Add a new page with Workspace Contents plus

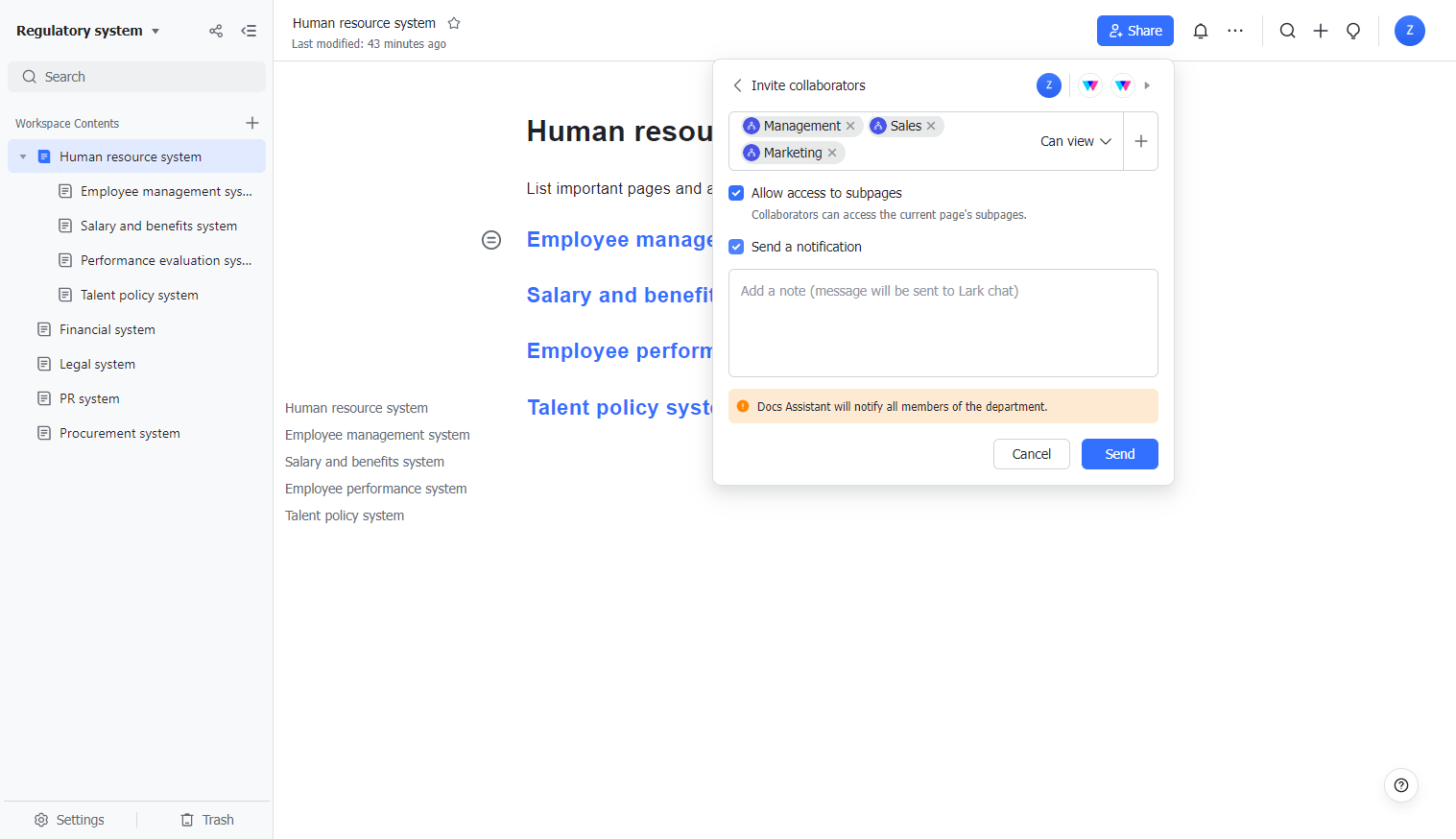(252, 123)
